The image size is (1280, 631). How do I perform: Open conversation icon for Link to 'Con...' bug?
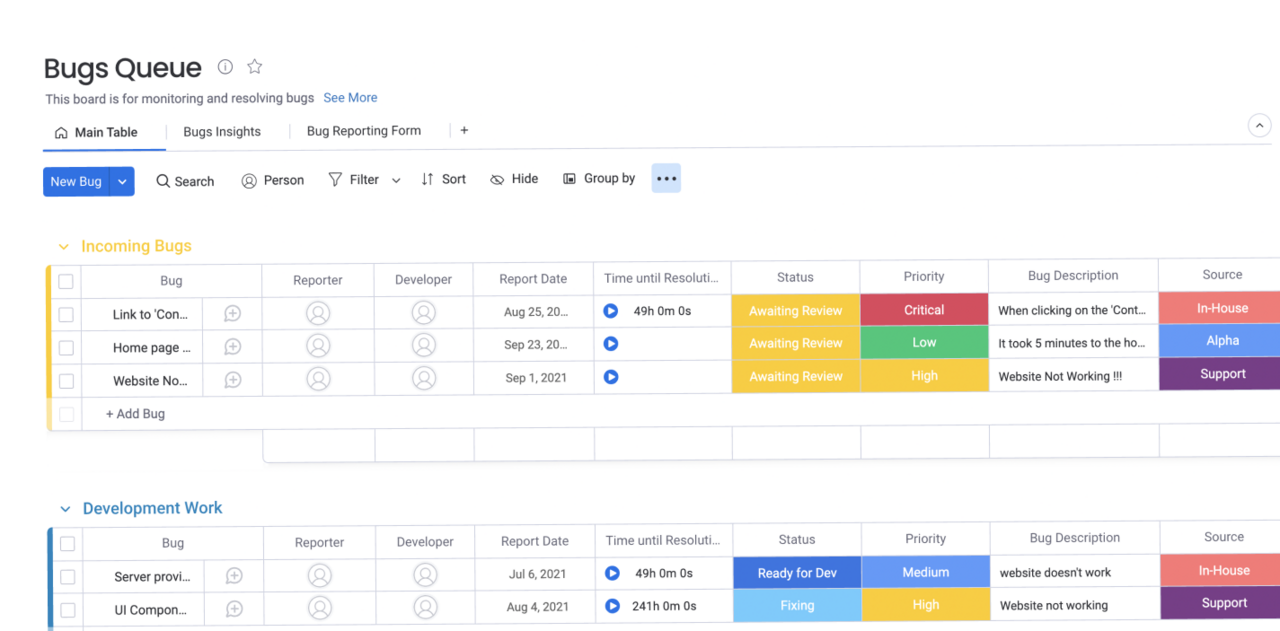[232, 314]
